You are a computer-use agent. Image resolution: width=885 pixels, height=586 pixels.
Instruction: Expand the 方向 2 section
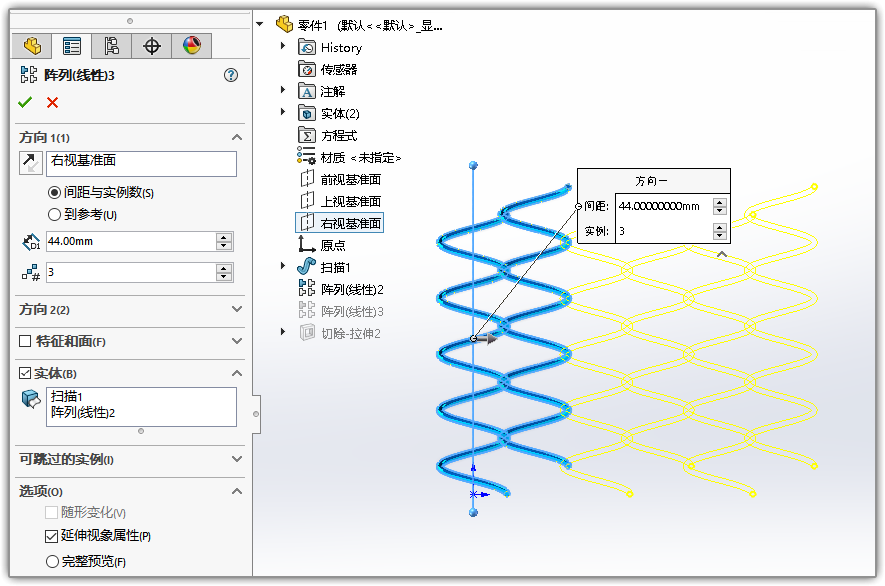(x=237, y=310)
